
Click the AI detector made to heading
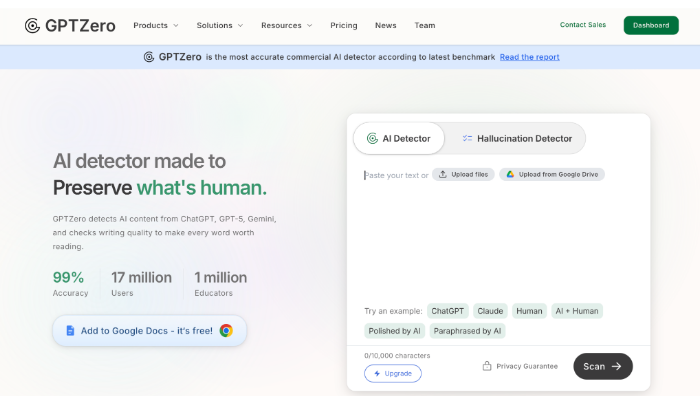pyautogui.click(x=139, y=161)
